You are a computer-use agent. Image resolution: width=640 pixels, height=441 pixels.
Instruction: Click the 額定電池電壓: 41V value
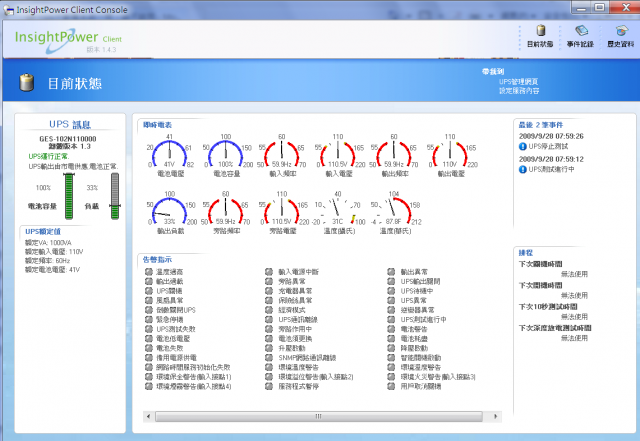click(52, 270)
